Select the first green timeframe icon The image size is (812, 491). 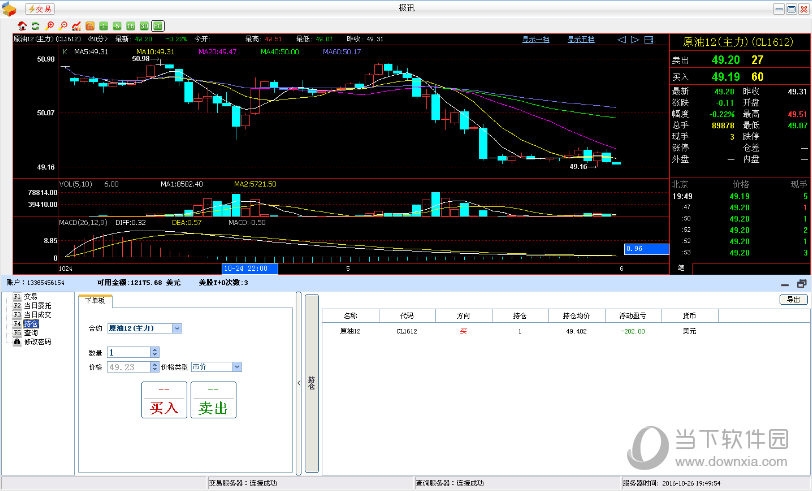pyautogui.click(x=104, y=25)
